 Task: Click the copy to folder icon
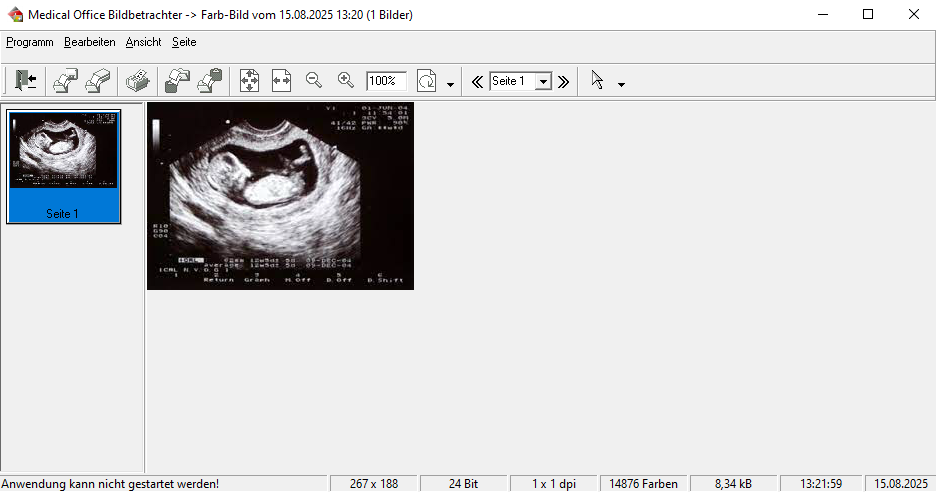pos(177,81)
